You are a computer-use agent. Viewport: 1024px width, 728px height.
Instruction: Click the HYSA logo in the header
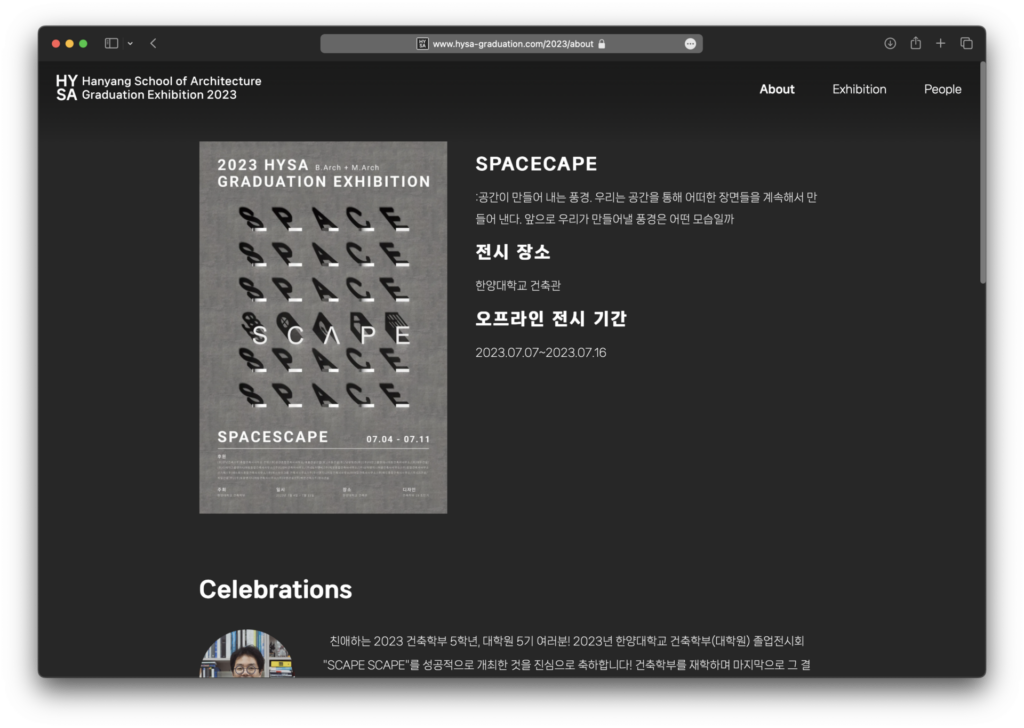click(66, 88)
